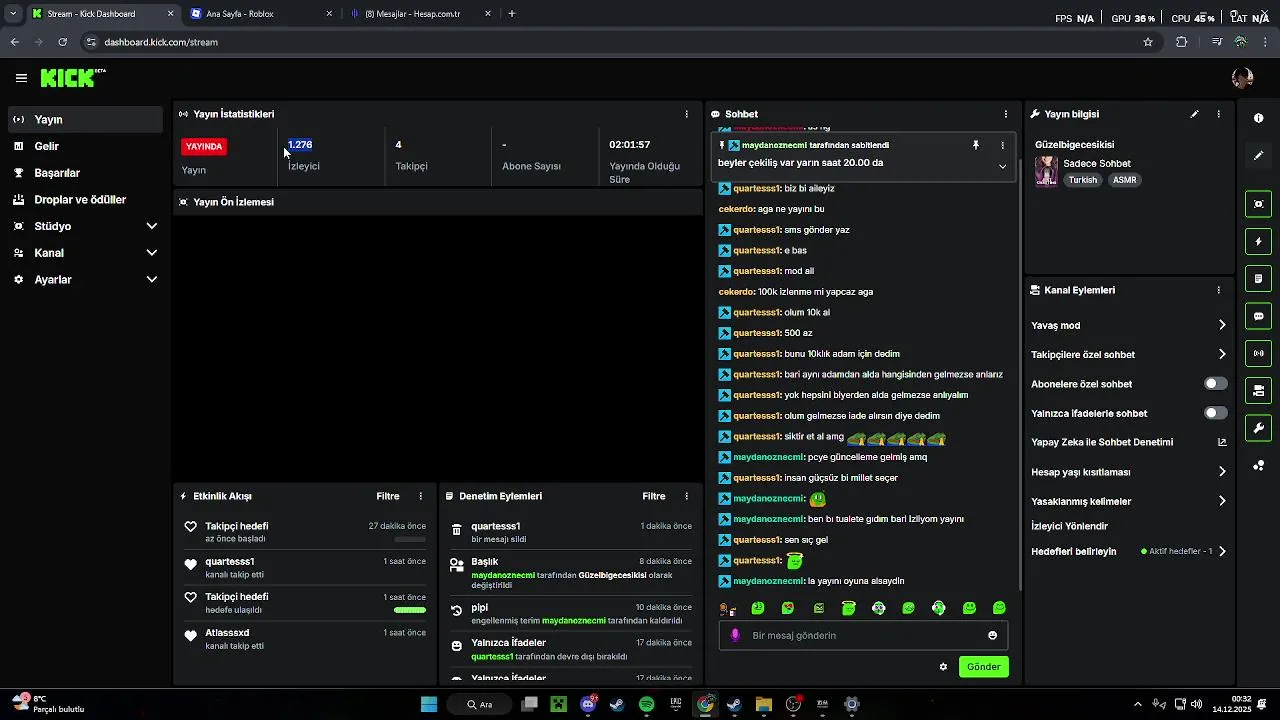Expand Takipçilere özel sohbet options
1280x720 pixels.
point(1221,354)
